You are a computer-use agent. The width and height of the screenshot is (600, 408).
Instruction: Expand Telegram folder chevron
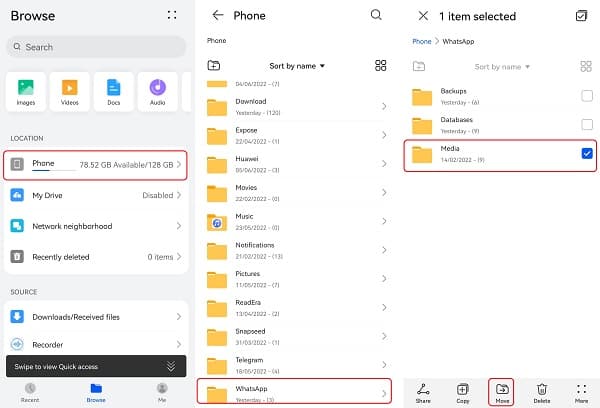pyautogui.click(x=384, y=365)
